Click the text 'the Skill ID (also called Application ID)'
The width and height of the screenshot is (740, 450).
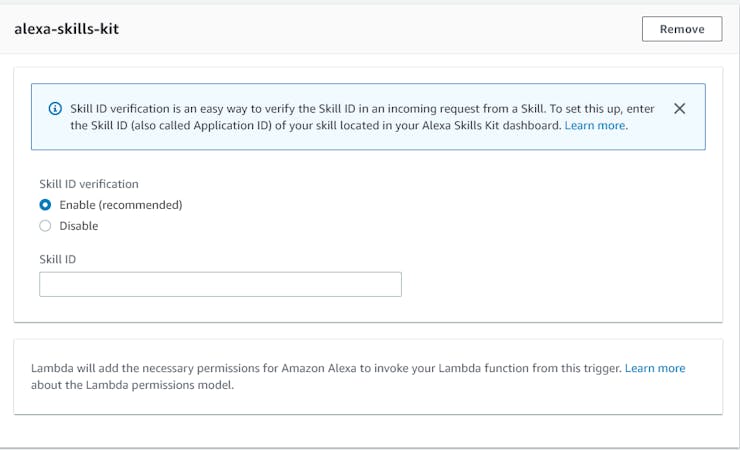170,125
